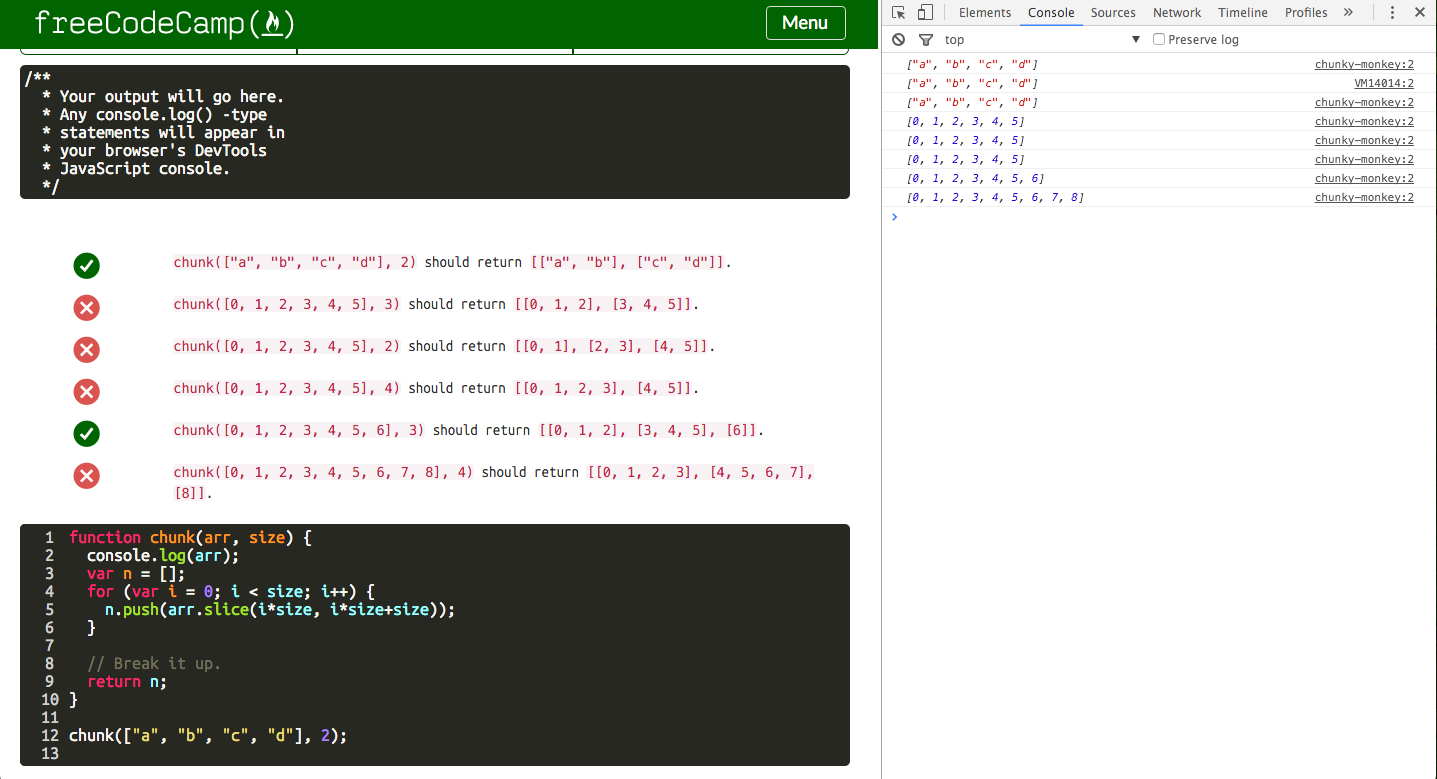Click the red X for chunk([0, 1, 2, 3, 4, 5], 2) test
Screen dimensions: 1437x779
pyautogui.click(x=86, y=349)
